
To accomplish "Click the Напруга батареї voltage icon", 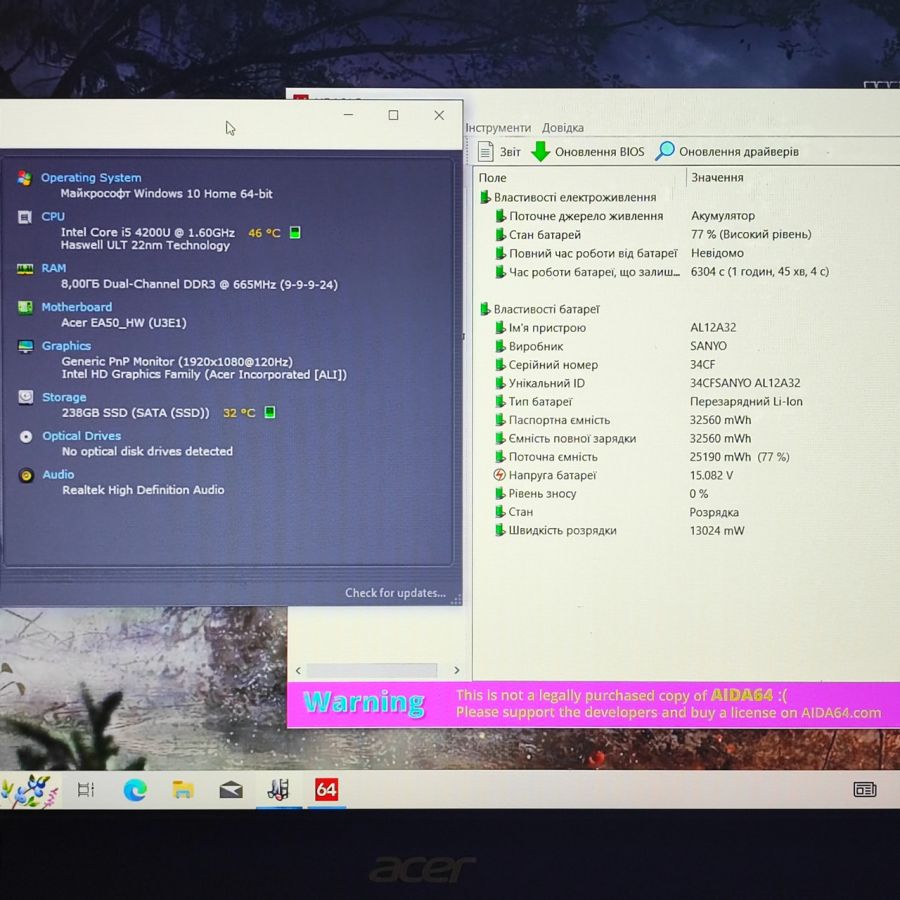I will [x=499, y=475].
